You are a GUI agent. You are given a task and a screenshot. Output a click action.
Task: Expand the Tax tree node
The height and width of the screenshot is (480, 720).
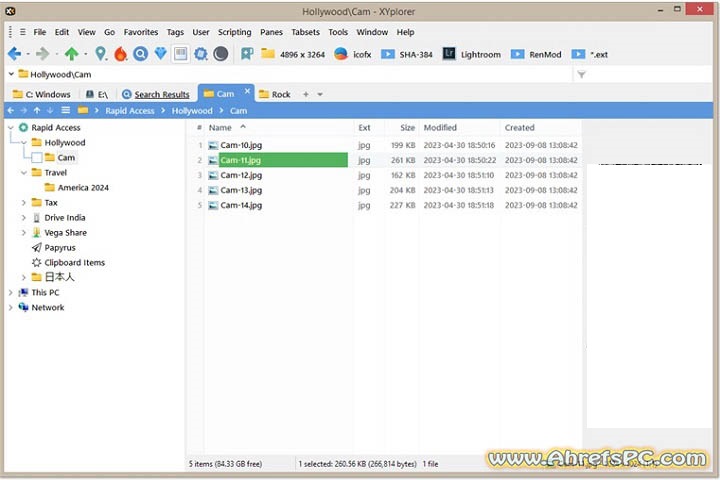point(24,203)
